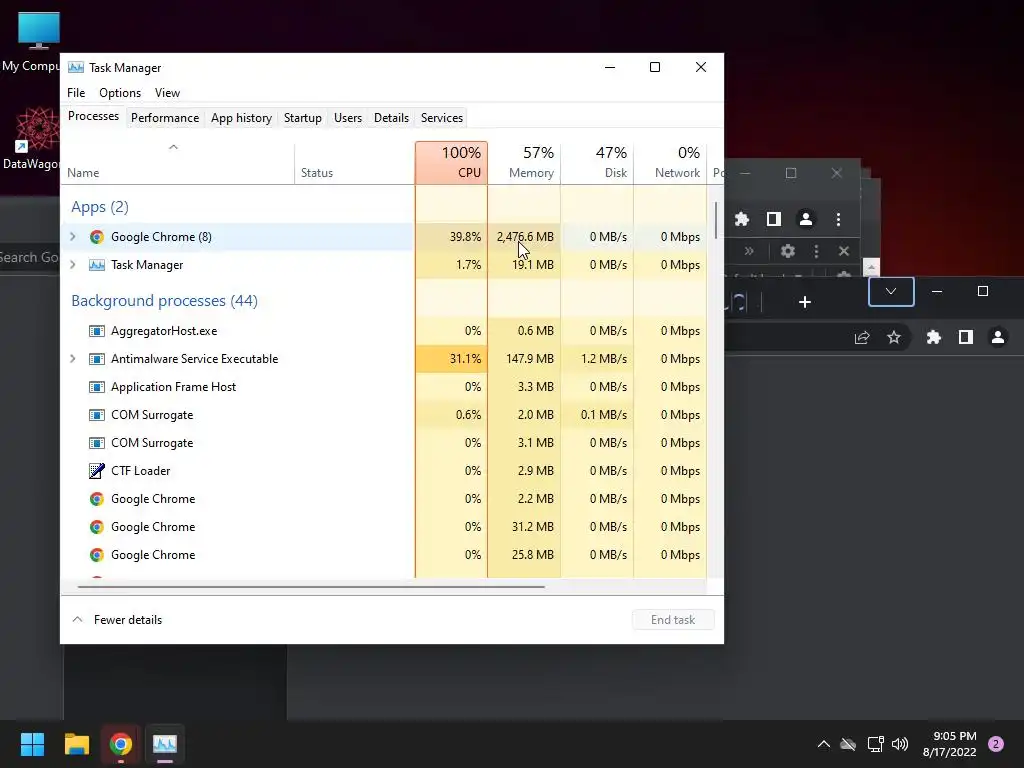Screen dimensions: 1024x768
Task: Expand Antimalware Service Executable row
Action: pos(72,359)
